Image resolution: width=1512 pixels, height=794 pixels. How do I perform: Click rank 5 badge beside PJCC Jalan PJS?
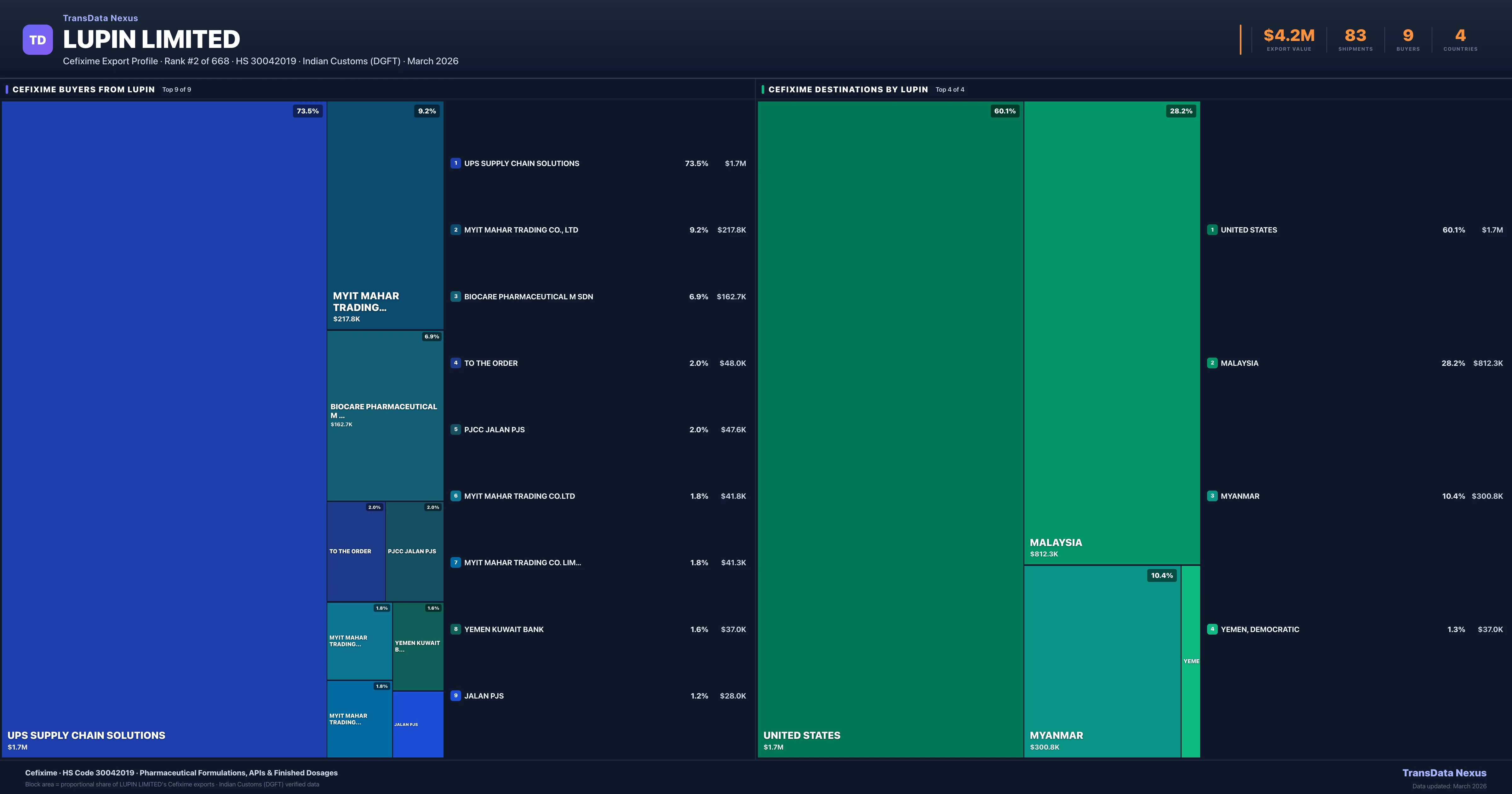(455, 429)
